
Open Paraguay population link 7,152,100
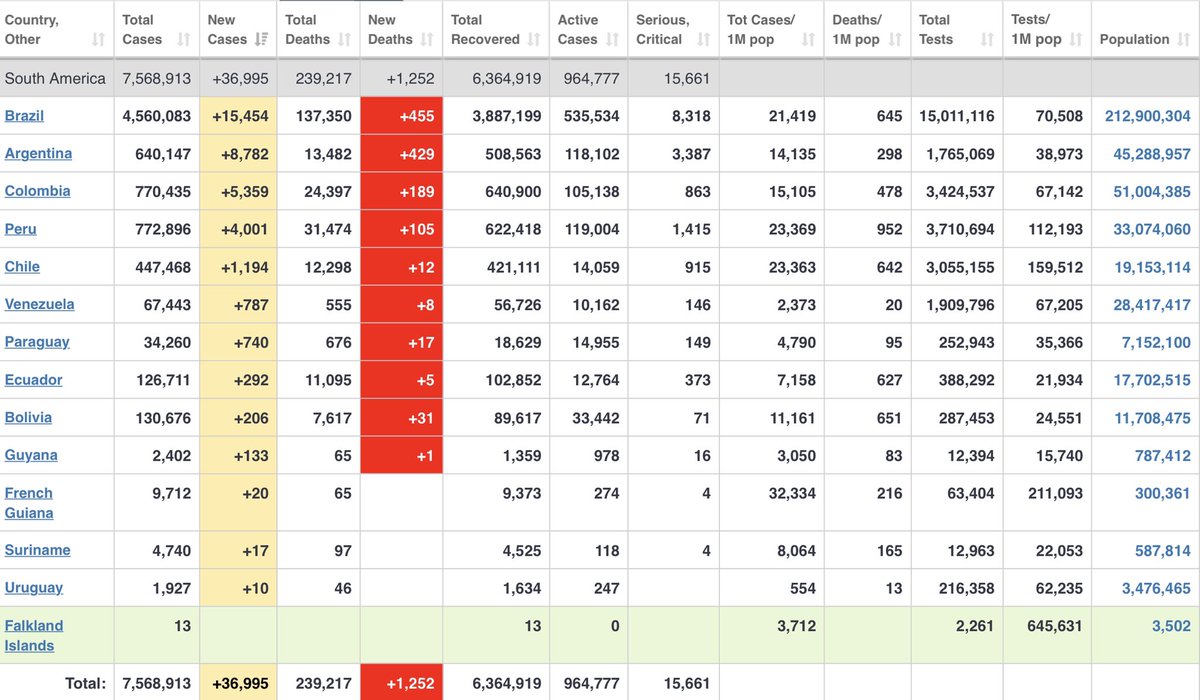(x=1156, y=342)
